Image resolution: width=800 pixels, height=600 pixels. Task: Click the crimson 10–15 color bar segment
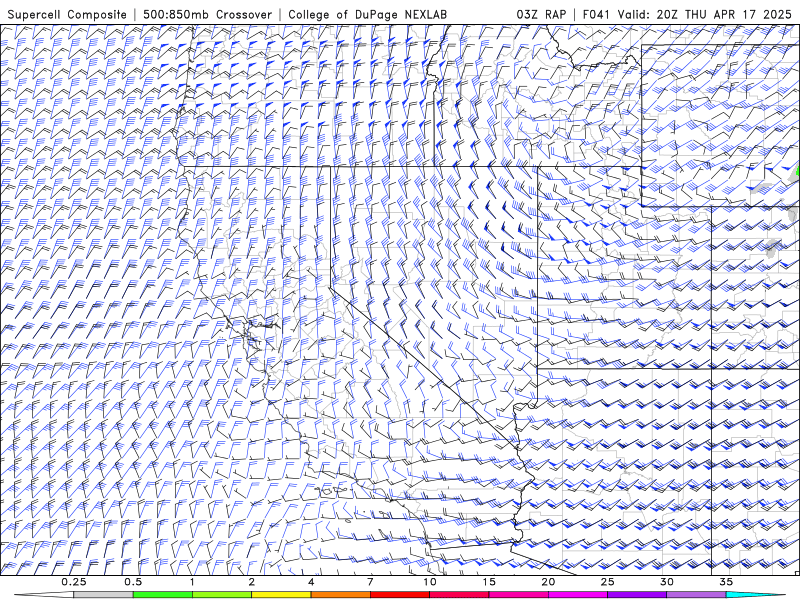pyautogui.click(x=459, y=595)
